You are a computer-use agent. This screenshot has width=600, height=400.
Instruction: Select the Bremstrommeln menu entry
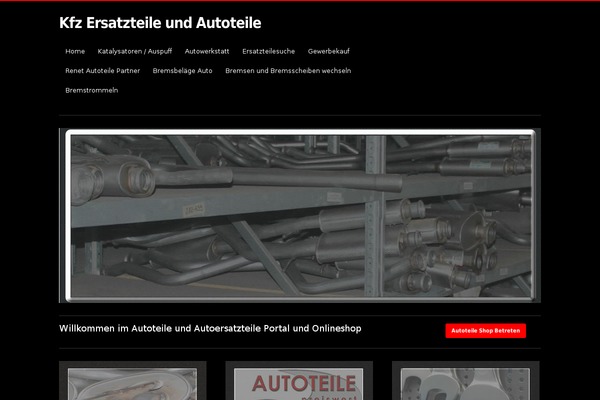point(91,90)
